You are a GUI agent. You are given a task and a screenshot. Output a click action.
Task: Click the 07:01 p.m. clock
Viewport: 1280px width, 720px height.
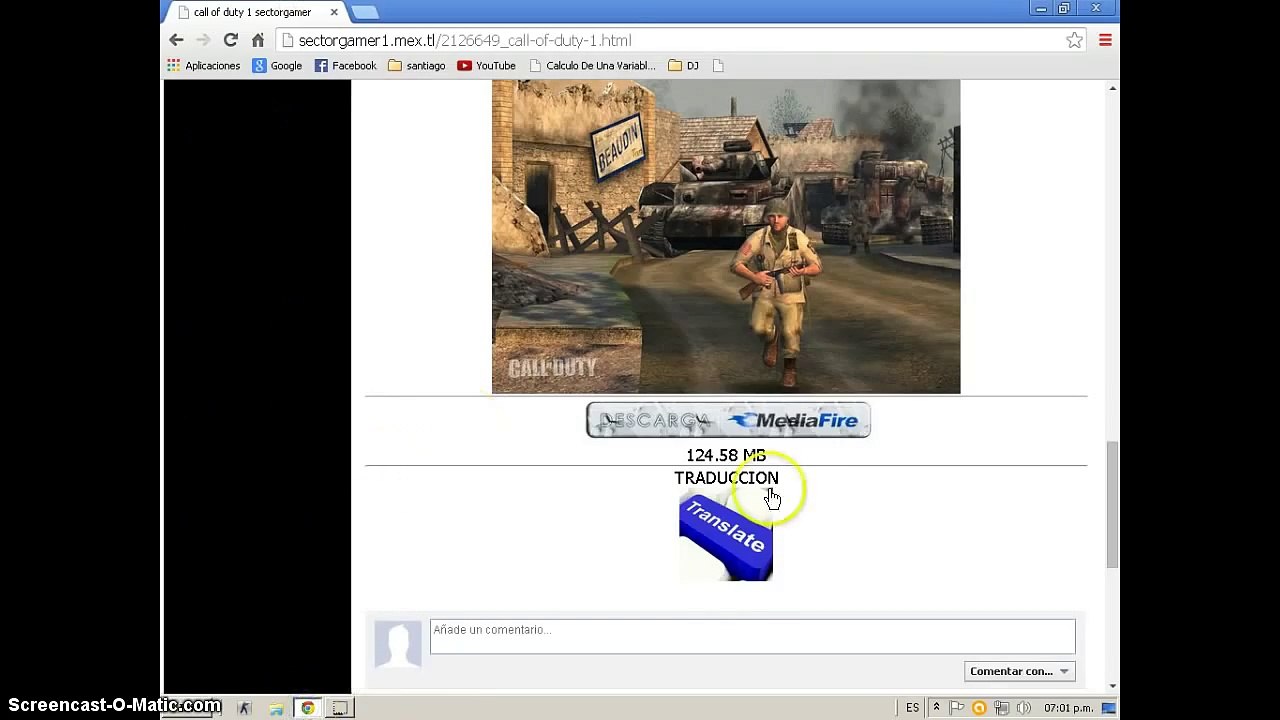pyautogui.click(x=1068, y=708)
